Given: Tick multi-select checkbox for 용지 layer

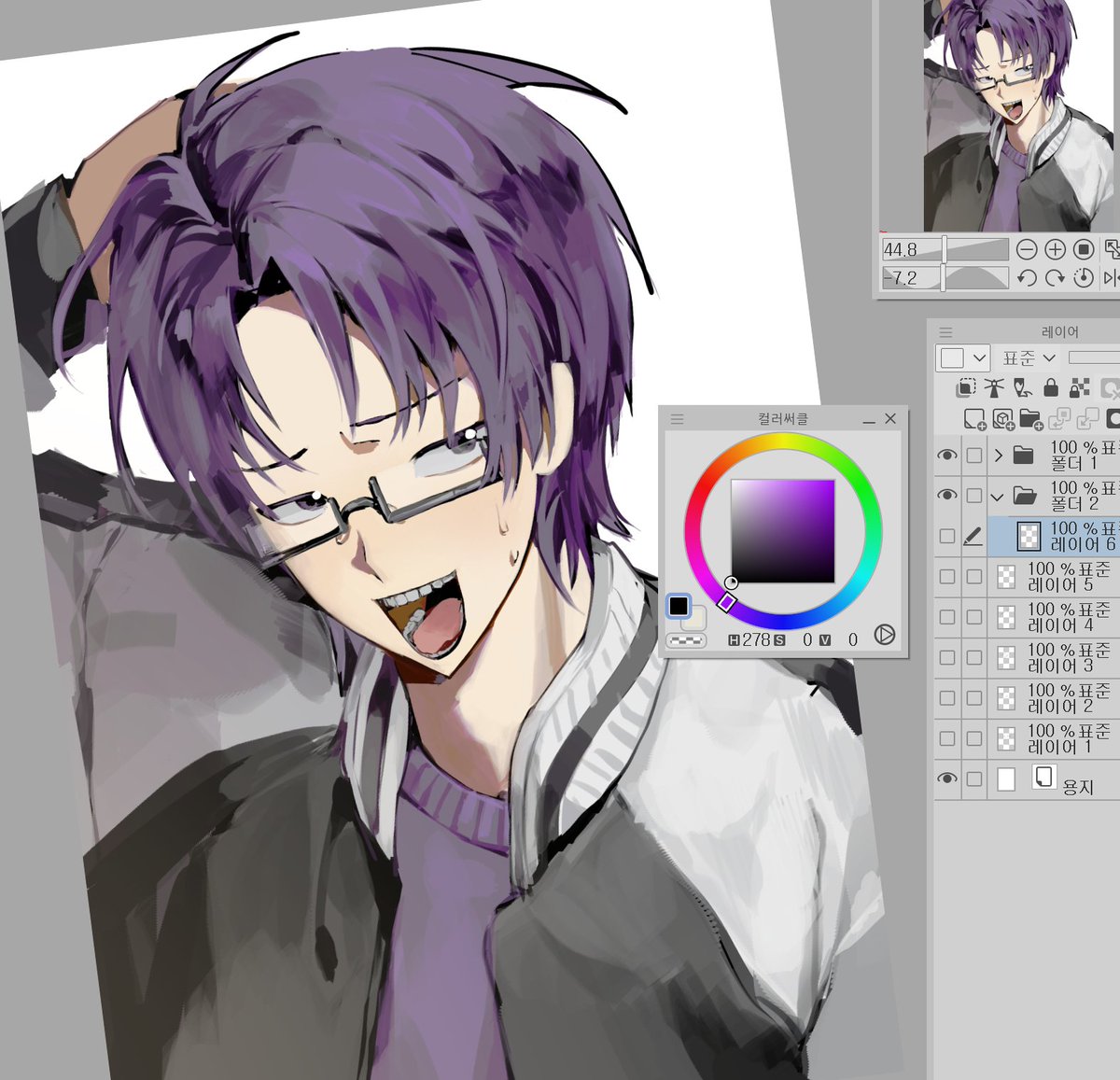Looking at the screenshot, I should (x=974, y=778).
